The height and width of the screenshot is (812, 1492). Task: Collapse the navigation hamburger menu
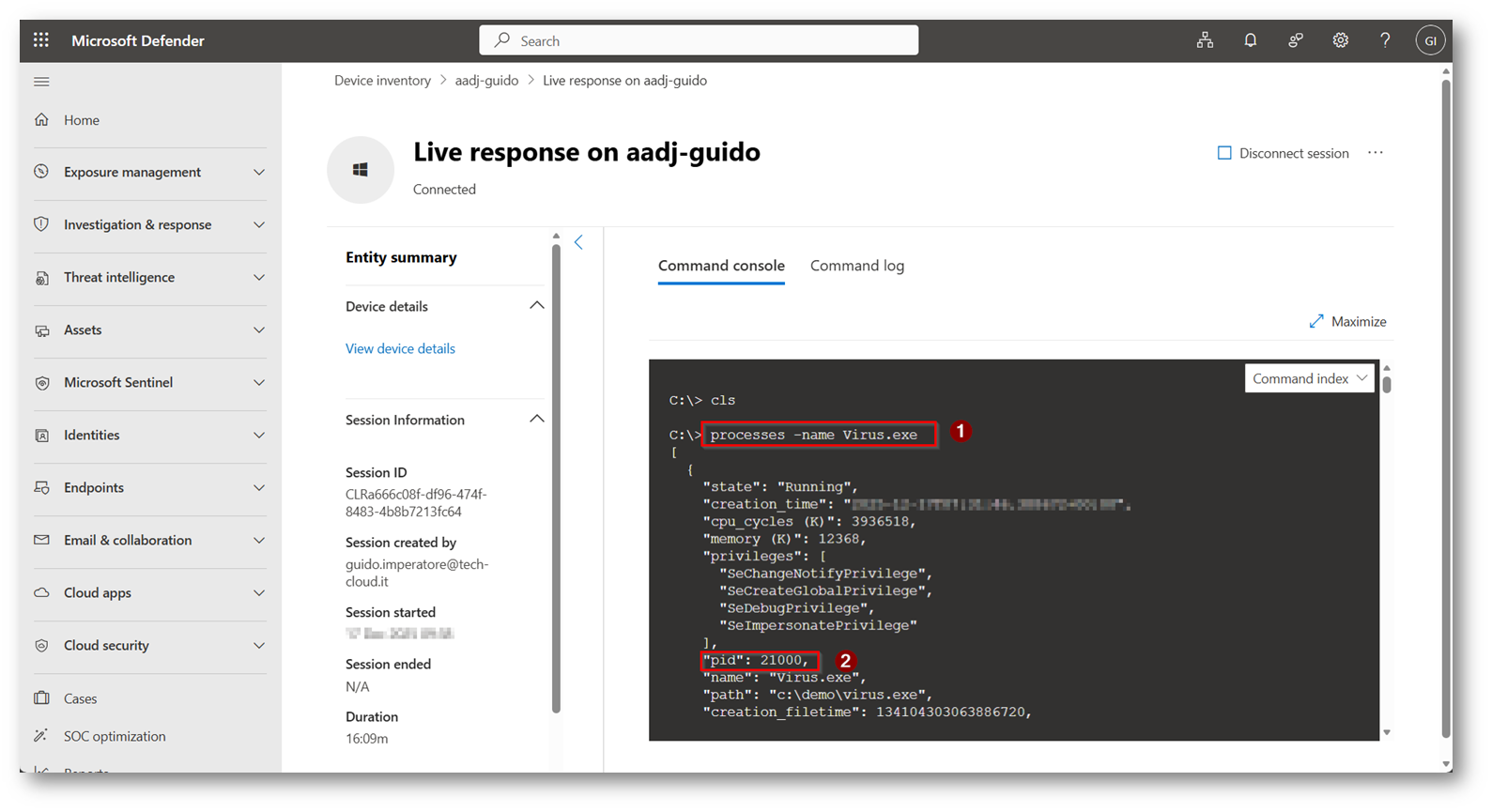(41, 82)
